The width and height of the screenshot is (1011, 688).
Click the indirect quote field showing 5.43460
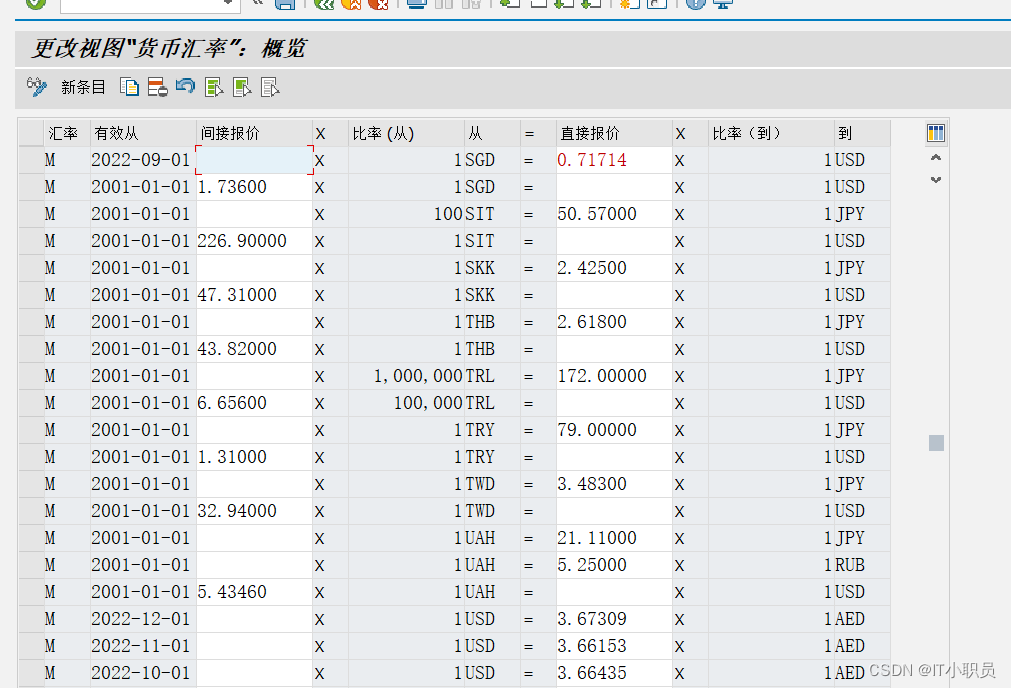[x=254, y=593]
